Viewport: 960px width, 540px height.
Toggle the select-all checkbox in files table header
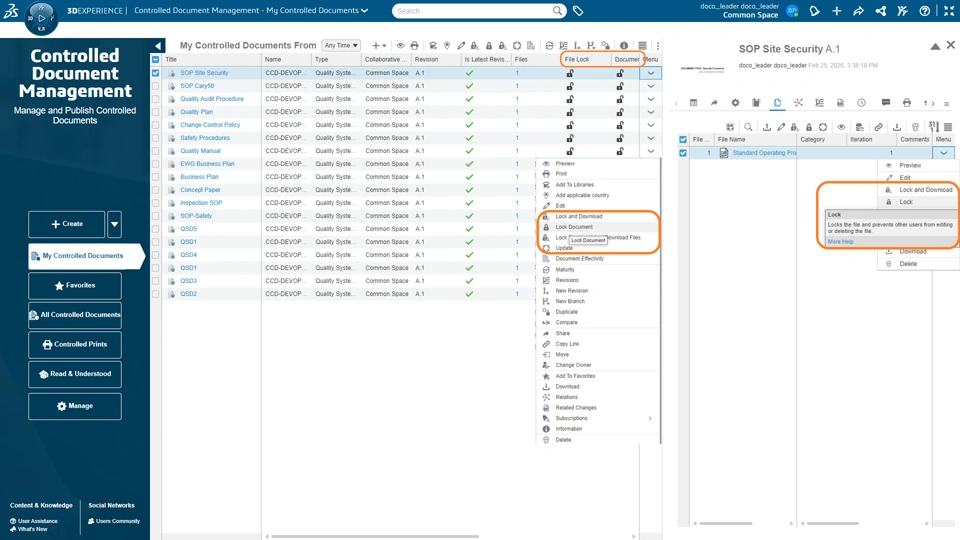click(683, 140)
